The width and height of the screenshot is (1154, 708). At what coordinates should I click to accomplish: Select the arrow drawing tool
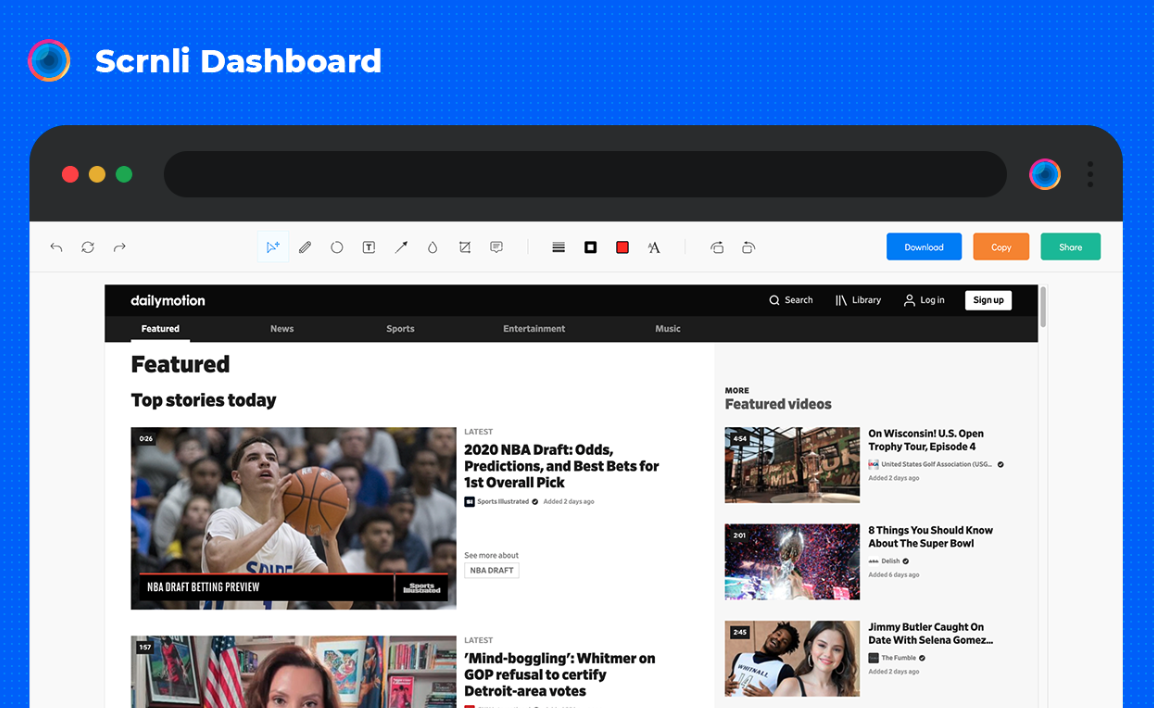point(400,247)
